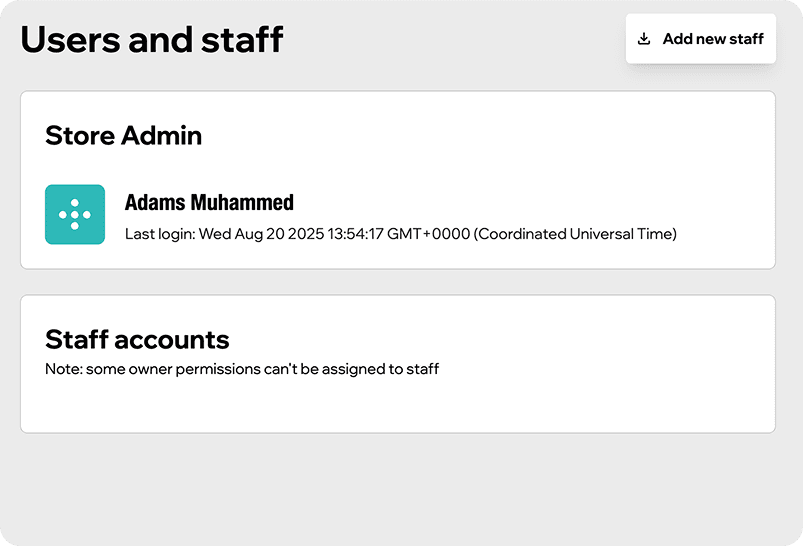803x546 pixels.
Task: Click the Last login timestamp line
Action: tap(401, 234)
